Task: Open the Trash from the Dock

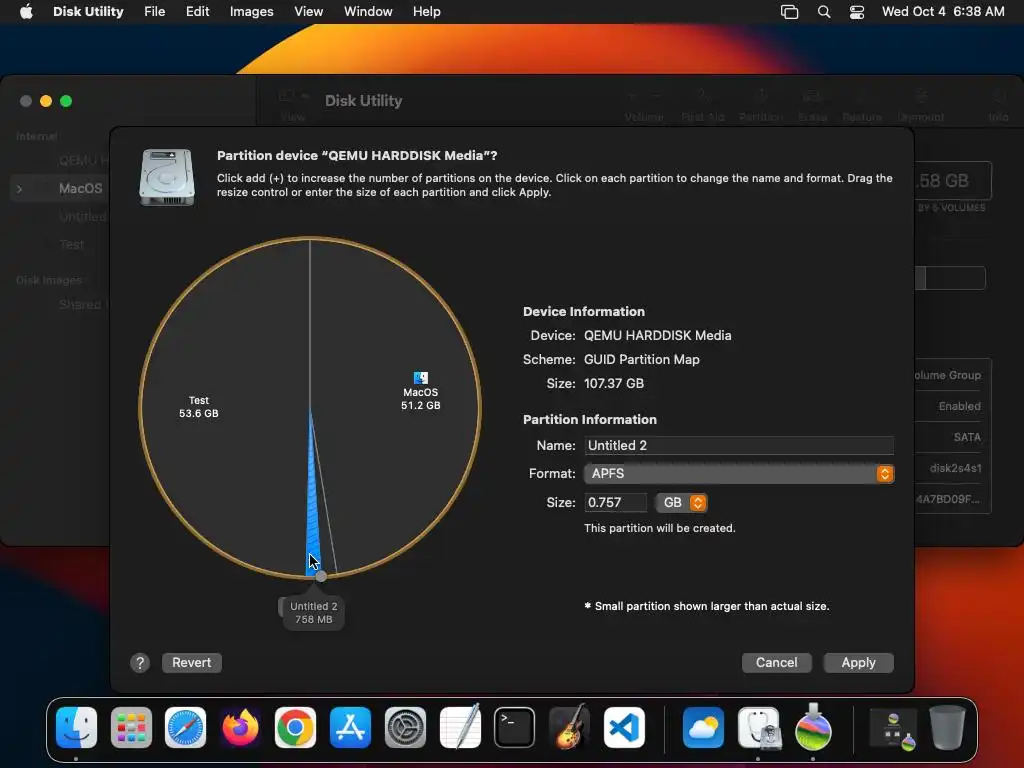Action: [947, 727]
